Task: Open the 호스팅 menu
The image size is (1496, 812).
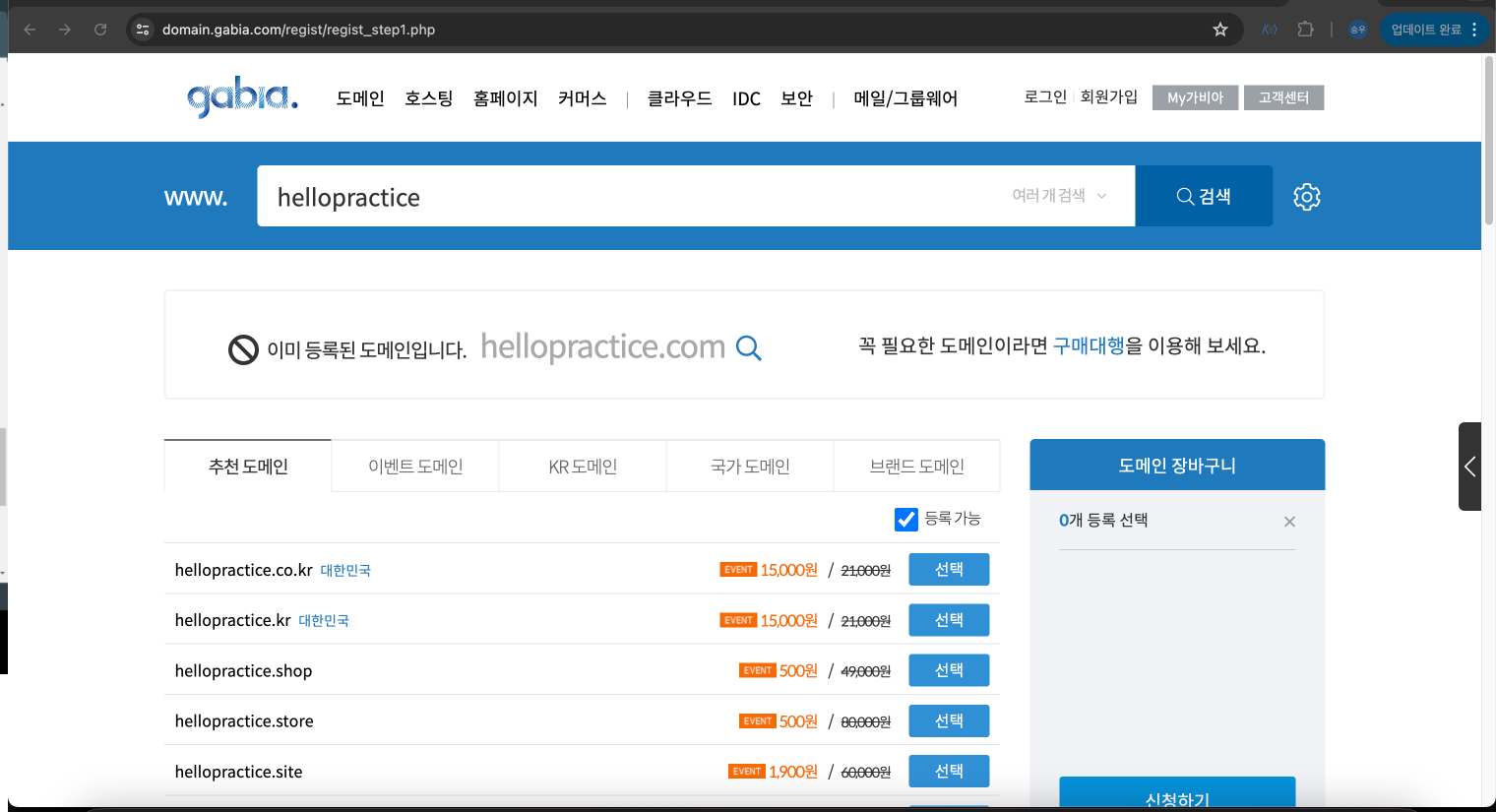Action: (x=429, y=98)
